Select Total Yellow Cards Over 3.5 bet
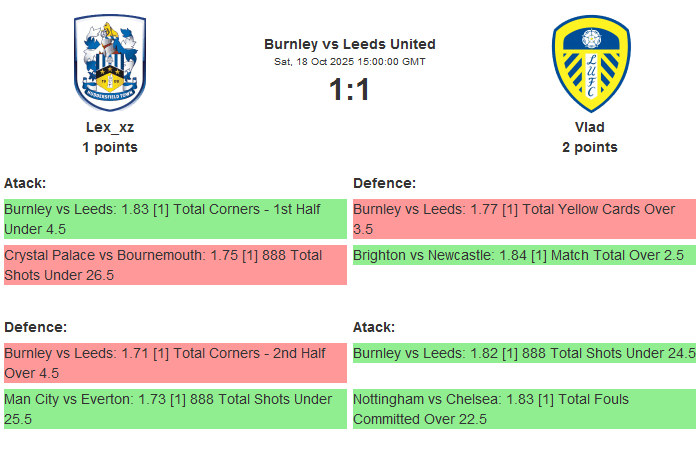The width and height of the screenshot is (700, 460). pos(524,219)
